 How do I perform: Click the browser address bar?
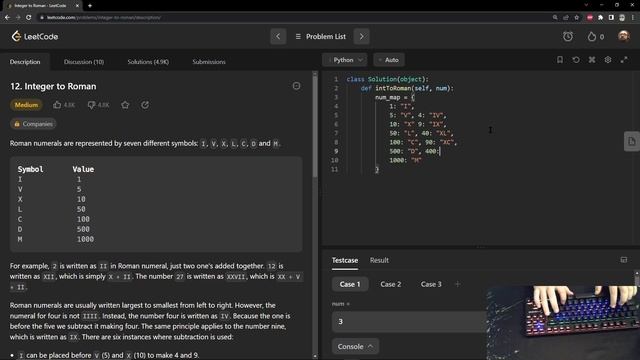(x=294, y=18)
